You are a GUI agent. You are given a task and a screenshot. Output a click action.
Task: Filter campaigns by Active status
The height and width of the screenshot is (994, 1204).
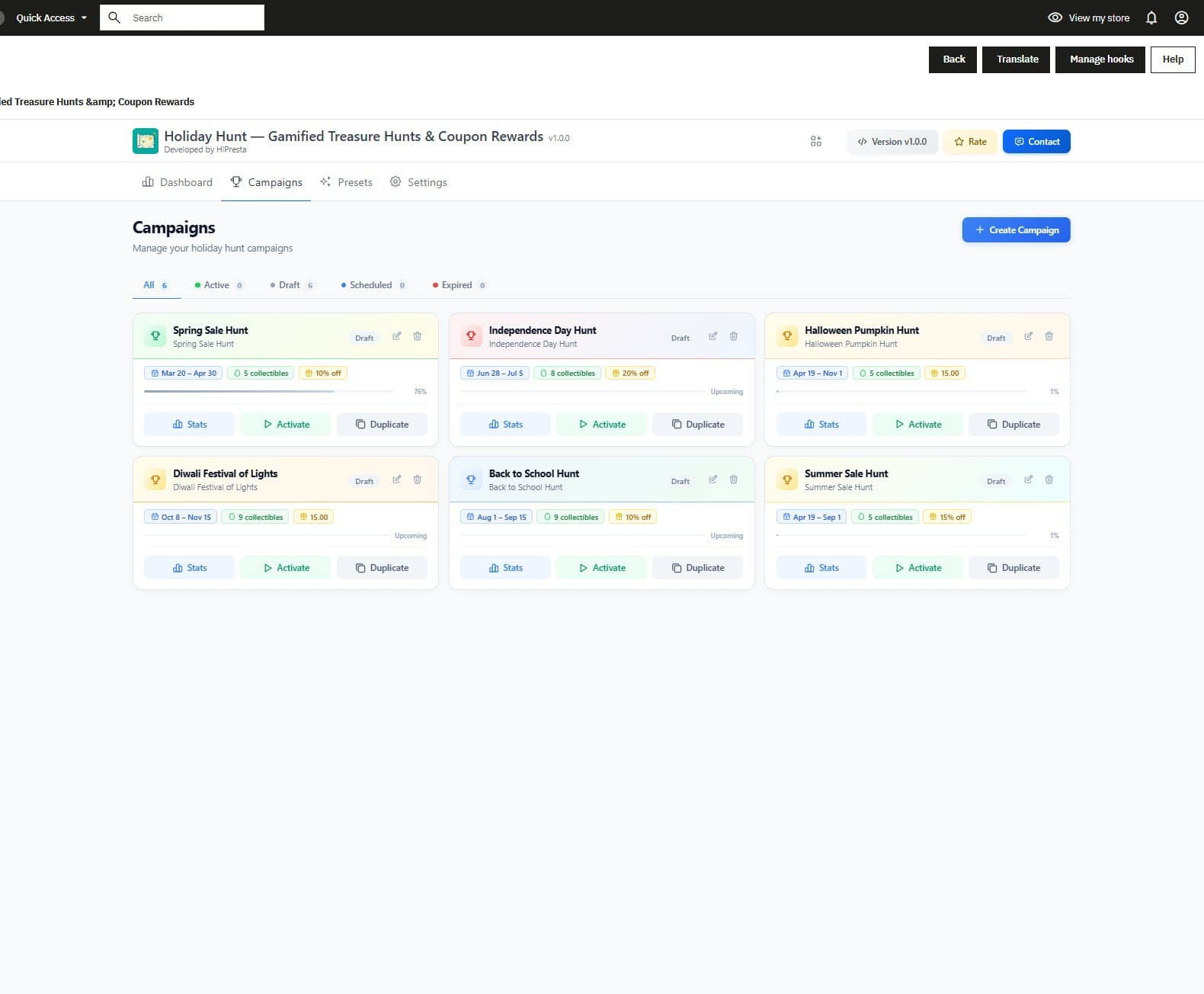(x=219, y=285)
